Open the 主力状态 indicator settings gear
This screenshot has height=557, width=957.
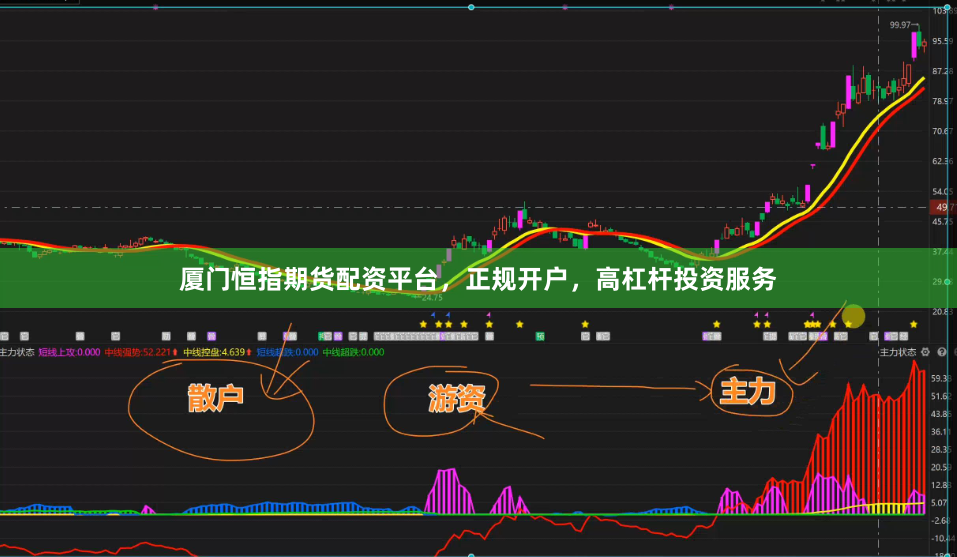[925, 352]
